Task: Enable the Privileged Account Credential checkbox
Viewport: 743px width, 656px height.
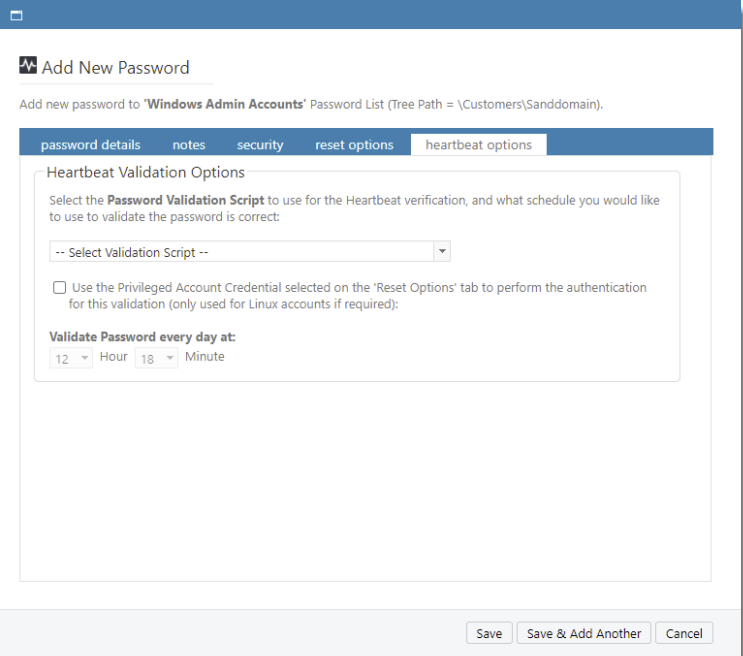Action: click(x=60, y=288)
